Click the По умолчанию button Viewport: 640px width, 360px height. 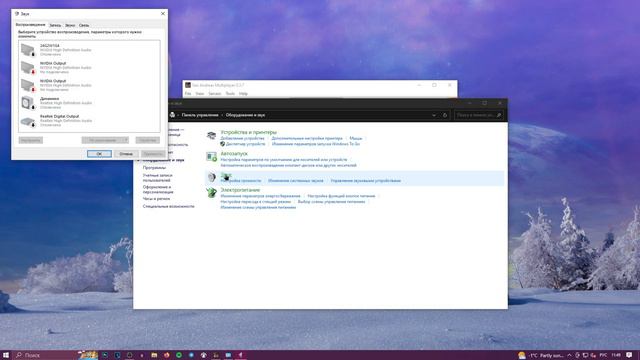(102, 140)
